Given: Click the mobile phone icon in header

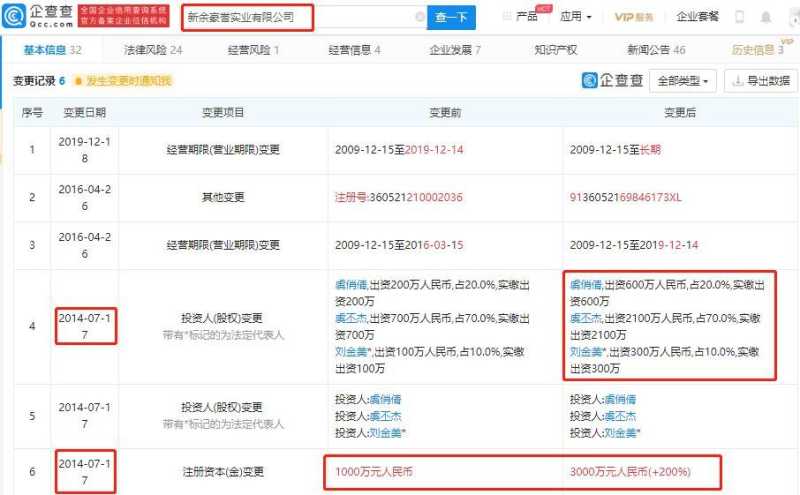Looking at the screenshot, I should 739,17.
